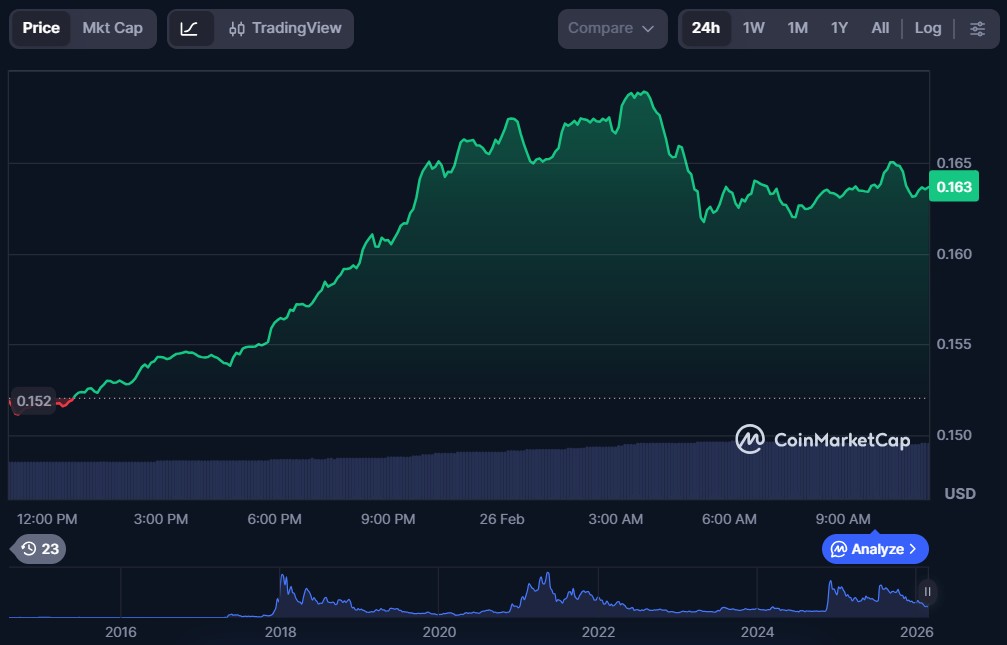Screen dimensions: 1007x645
Task: Click the history clock icon badge
Action: tap(39, 548)
